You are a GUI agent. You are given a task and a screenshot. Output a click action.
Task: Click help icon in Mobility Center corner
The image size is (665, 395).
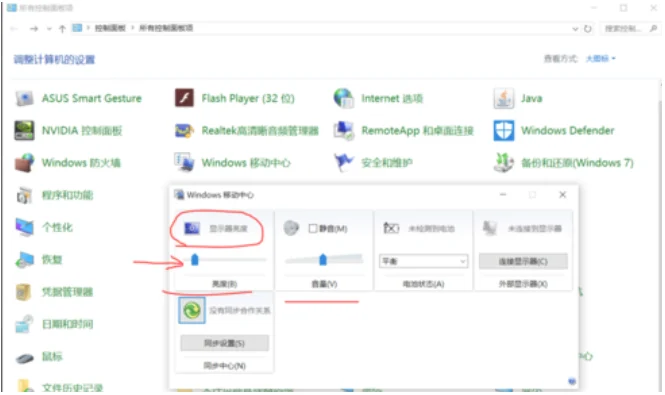(x=572, y=381)
